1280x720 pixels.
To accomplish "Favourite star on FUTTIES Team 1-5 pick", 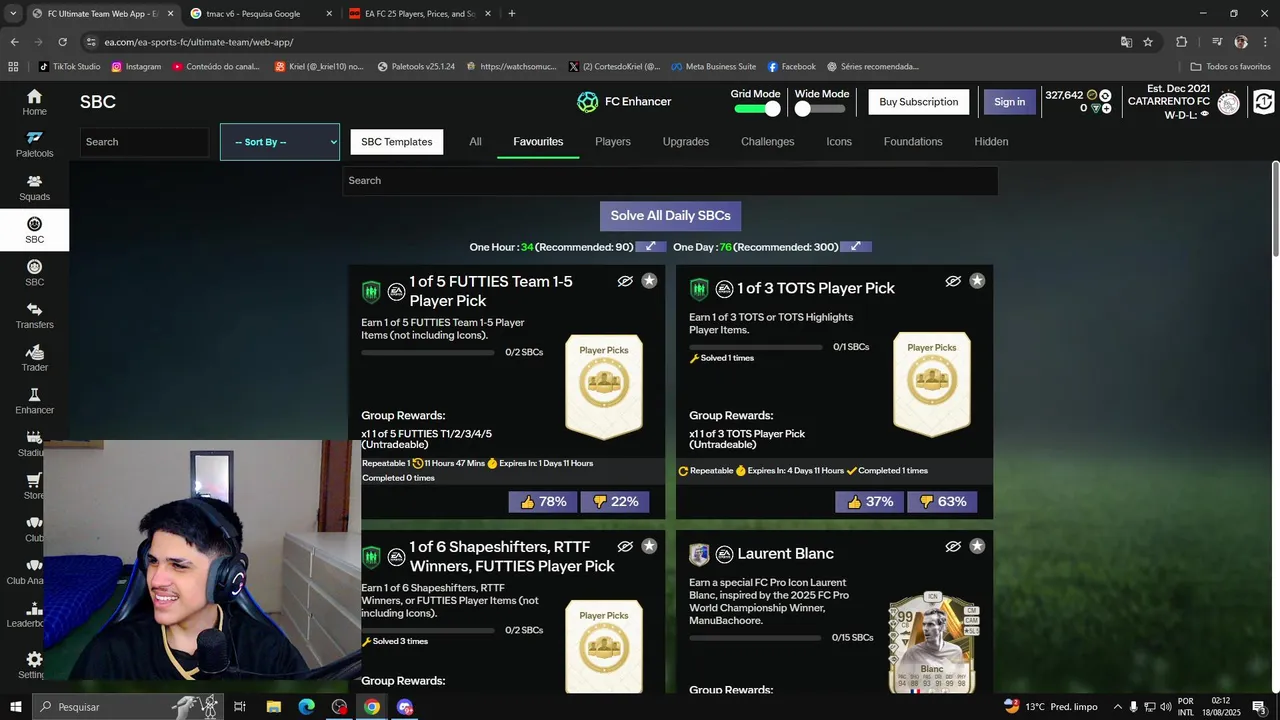I will point(649,281).
